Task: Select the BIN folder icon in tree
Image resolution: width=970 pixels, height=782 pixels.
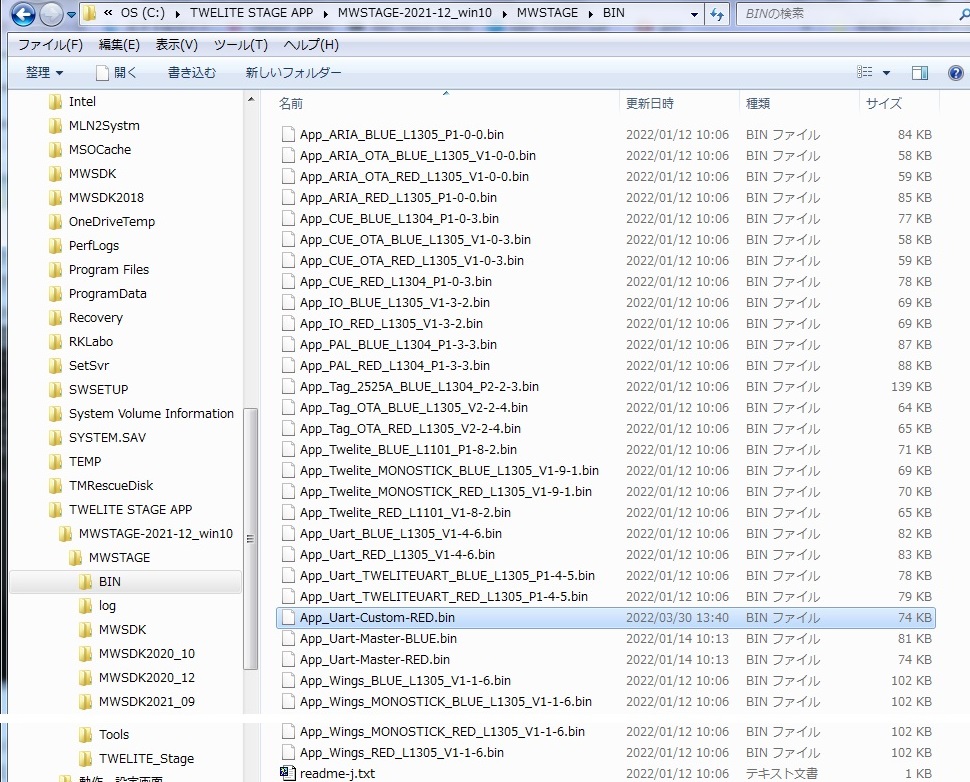Action: (x=85, y=582)
